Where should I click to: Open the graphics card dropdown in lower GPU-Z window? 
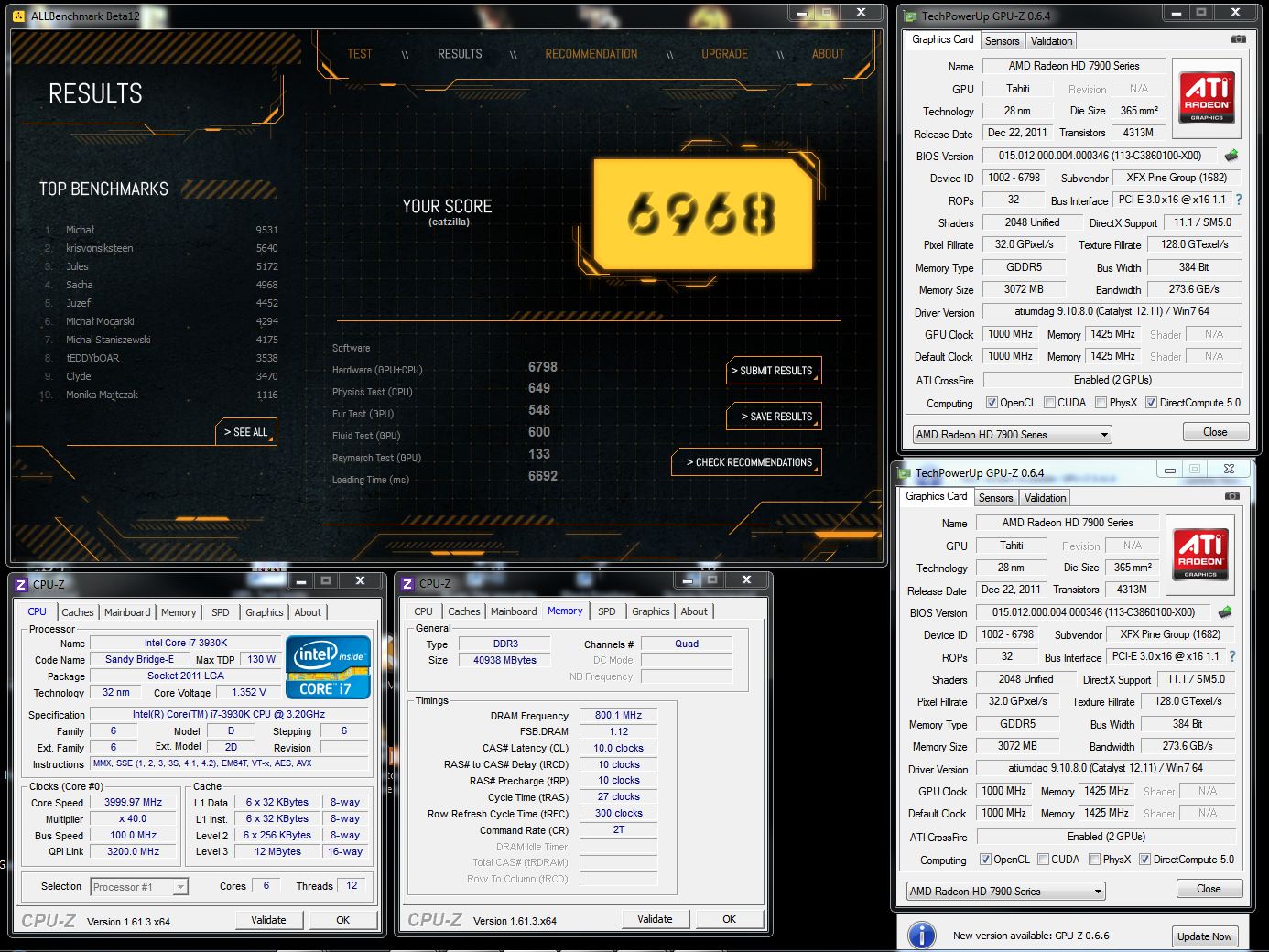(1006, 891)
